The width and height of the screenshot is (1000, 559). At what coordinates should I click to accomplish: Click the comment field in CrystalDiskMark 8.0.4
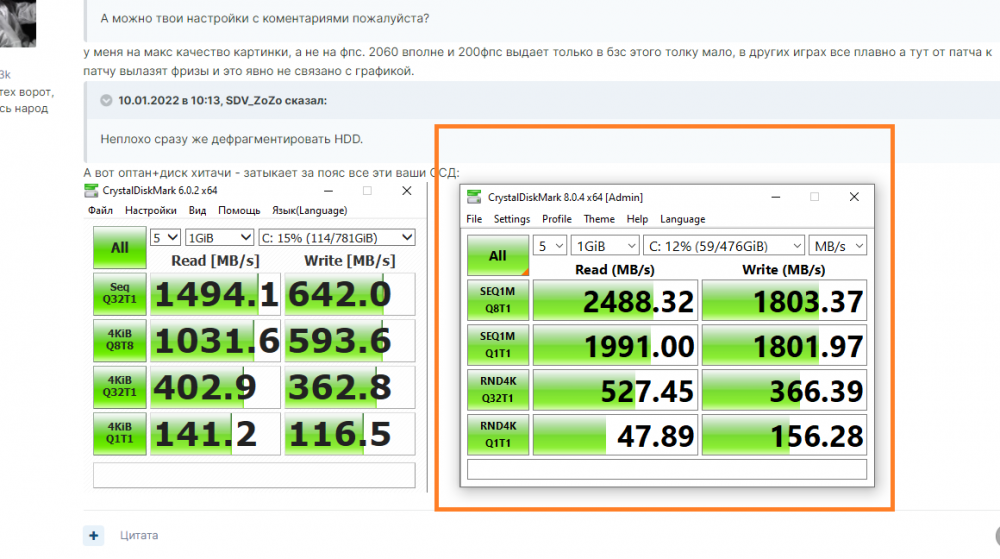click(x=667, y=469)
